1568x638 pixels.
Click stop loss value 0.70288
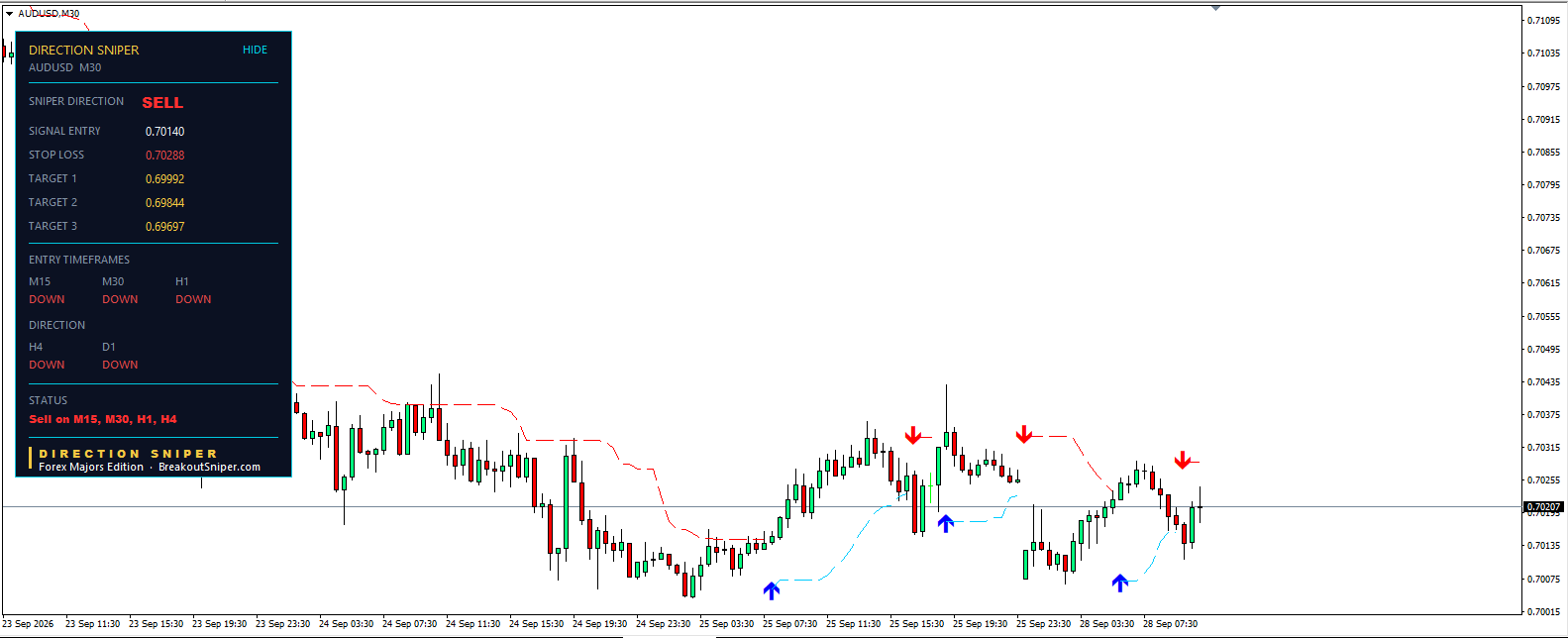click(x=164, y=156)
